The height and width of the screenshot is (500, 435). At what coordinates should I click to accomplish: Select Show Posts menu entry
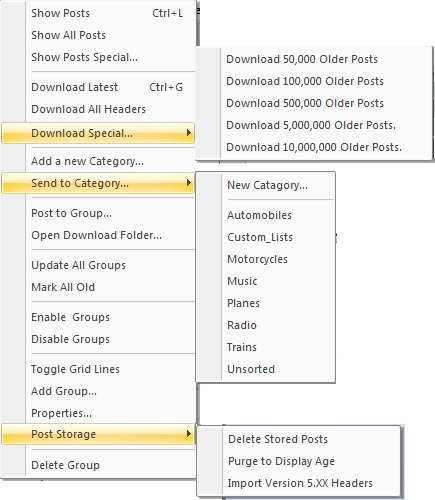[x=98, y=13]
